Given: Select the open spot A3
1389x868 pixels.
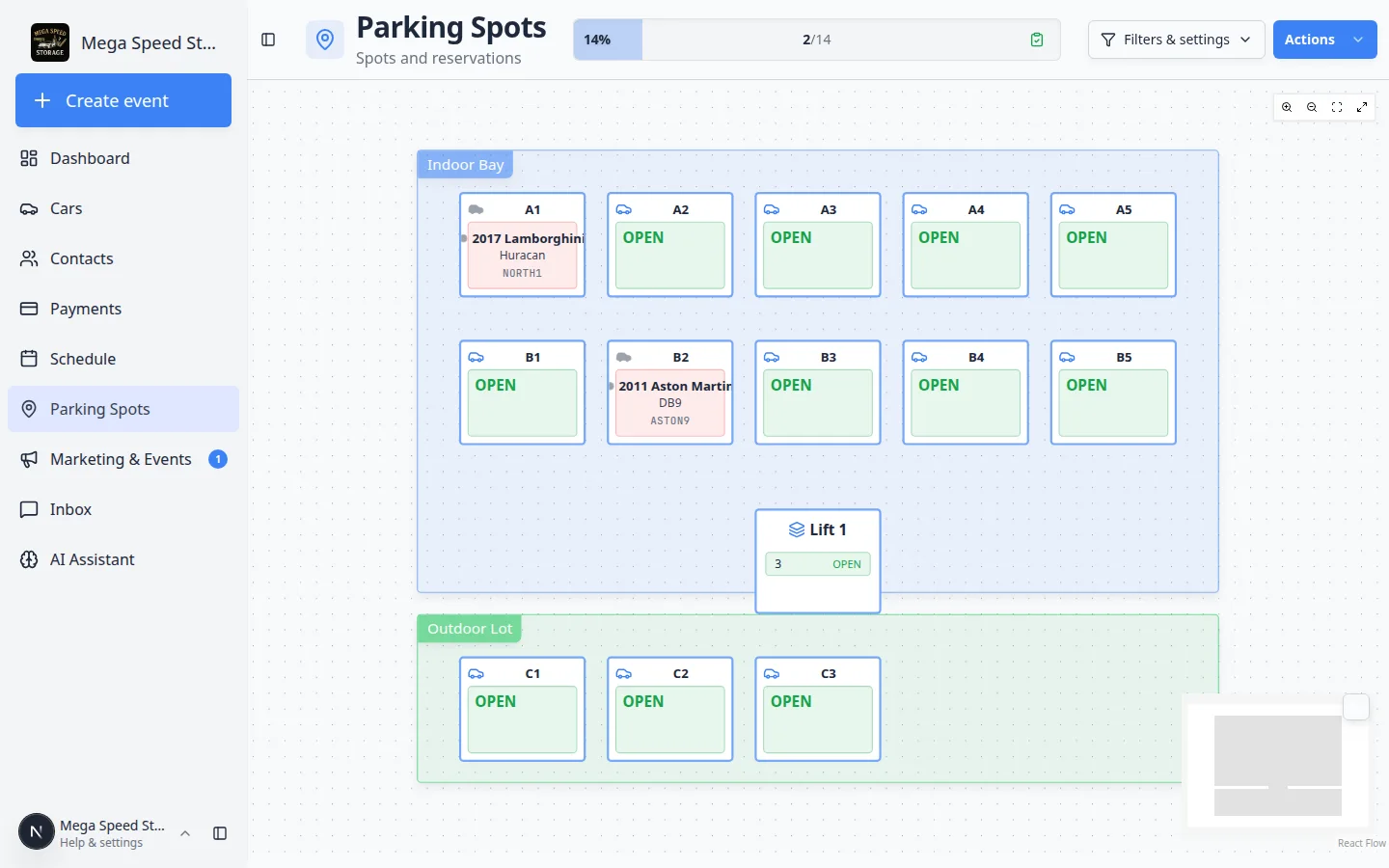Looking at the screenshot, I should (x=818, y=245).
